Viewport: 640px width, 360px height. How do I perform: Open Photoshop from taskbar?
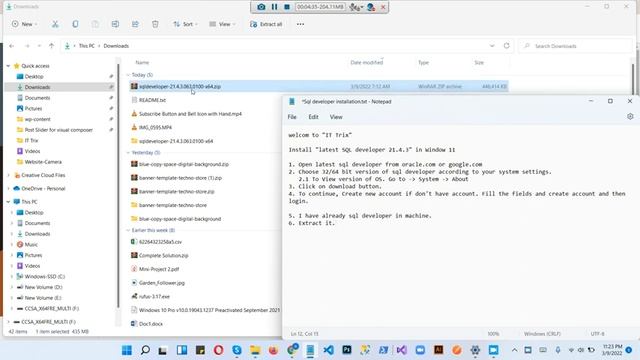[347, 350]
